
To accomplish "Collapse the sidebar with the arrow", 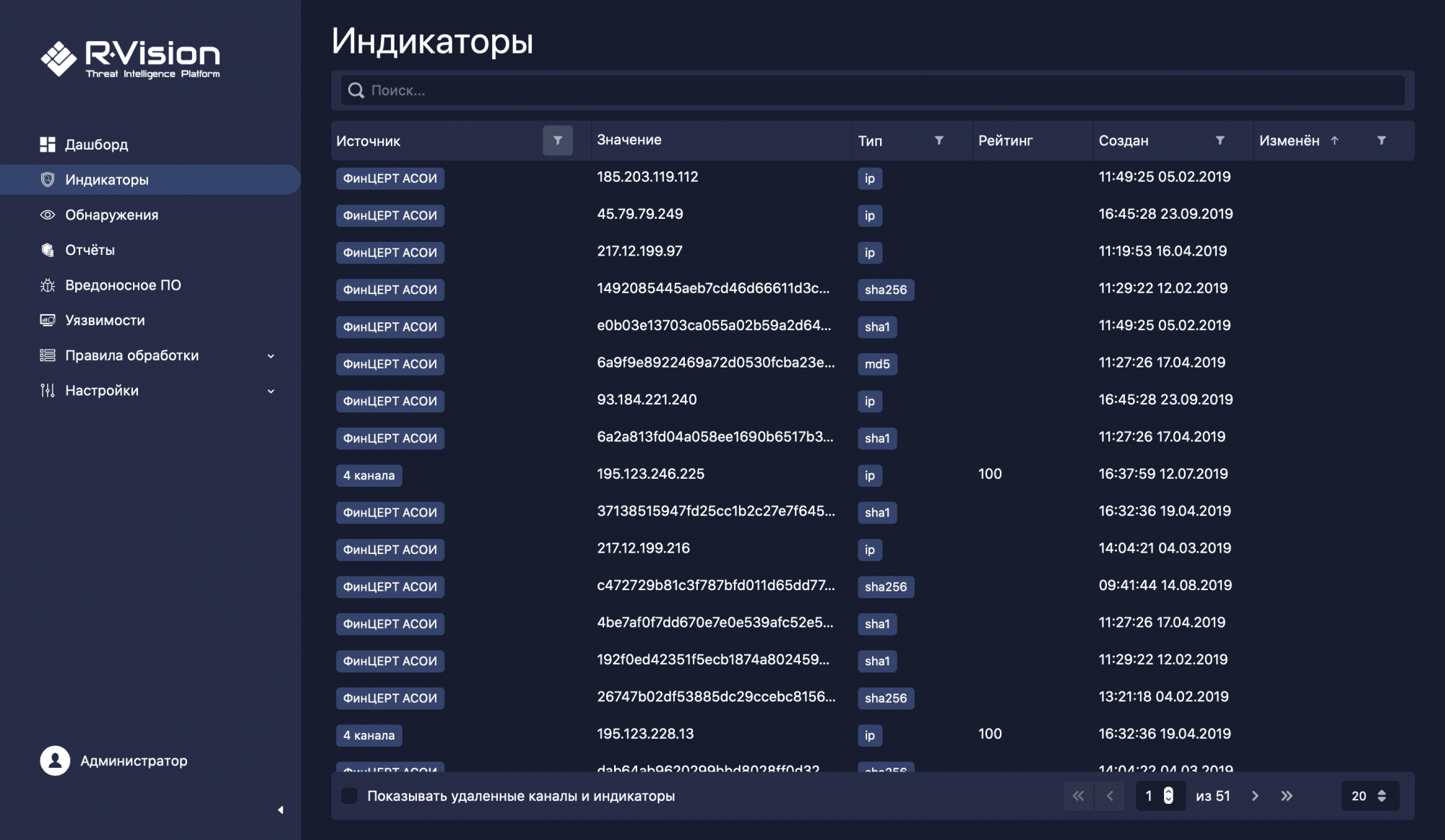I will [280, 810].
